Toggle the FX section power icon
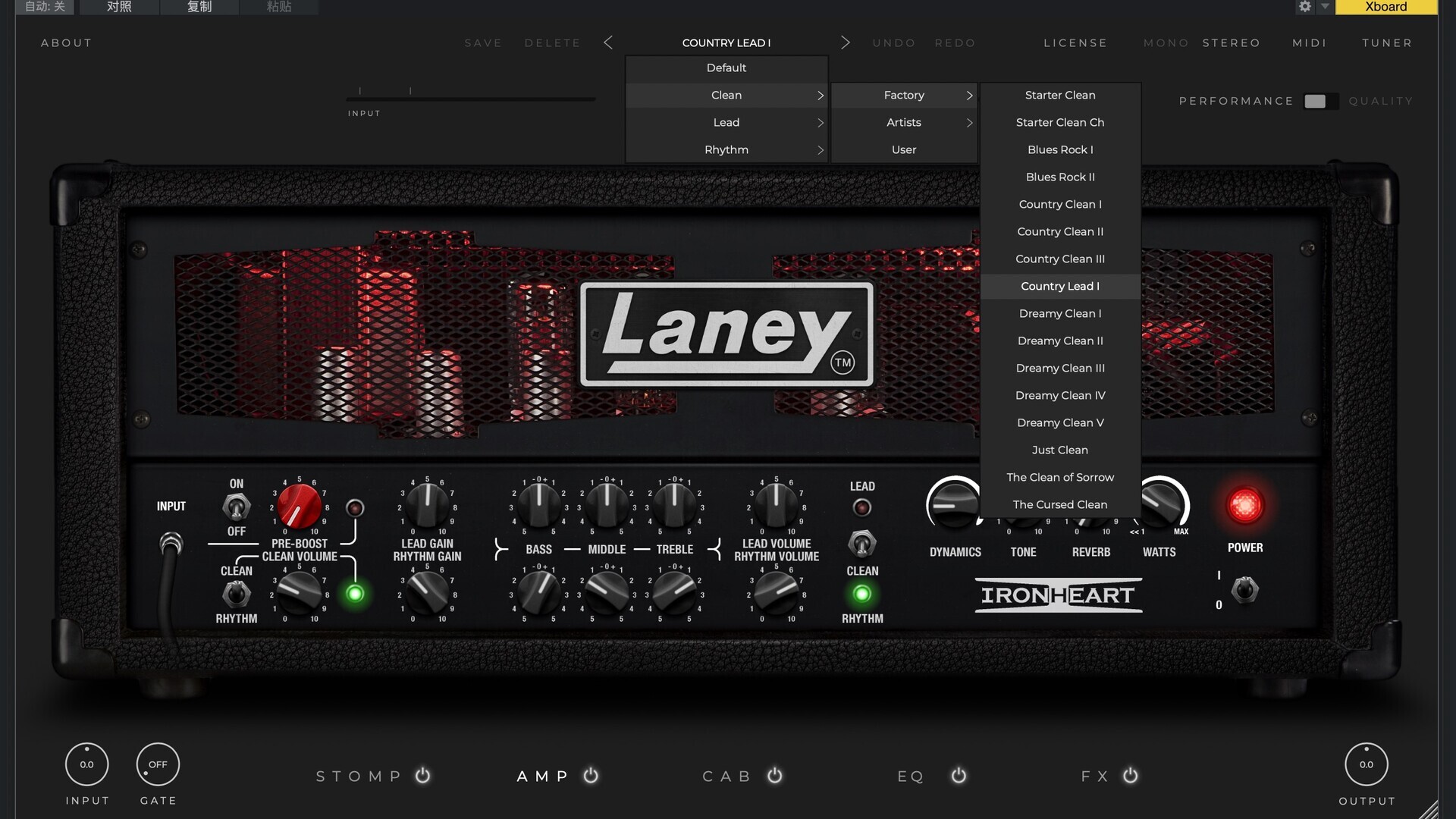Image resolution: width=1456 pixels, height=819 pixels. [1130, 775]
